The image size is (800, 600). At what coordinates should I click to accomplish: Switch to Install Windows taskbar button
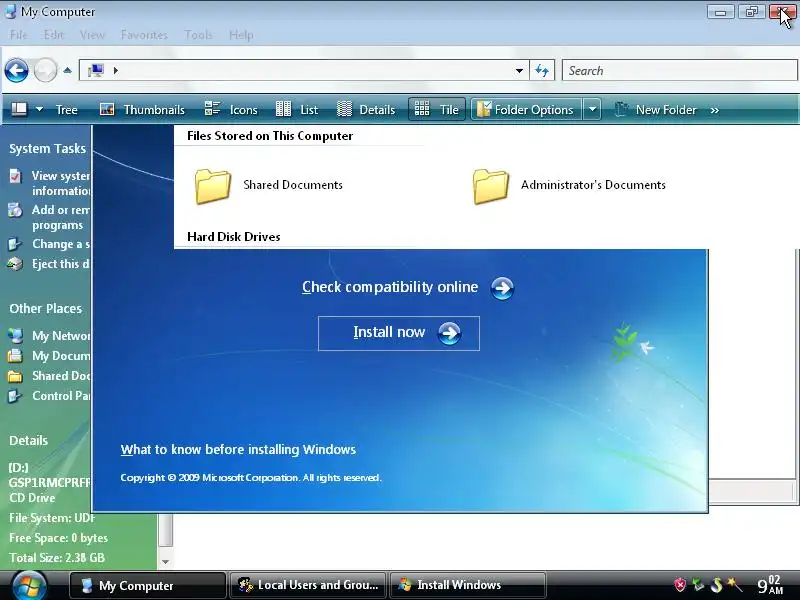tap(467, 585)
